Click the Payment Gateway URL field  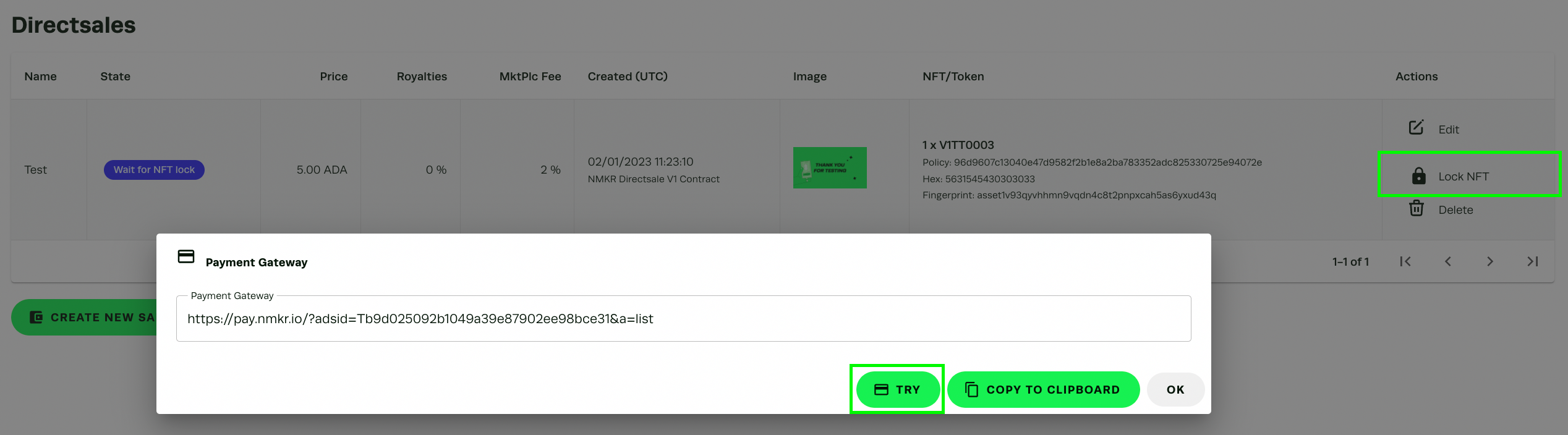point(683,319)
